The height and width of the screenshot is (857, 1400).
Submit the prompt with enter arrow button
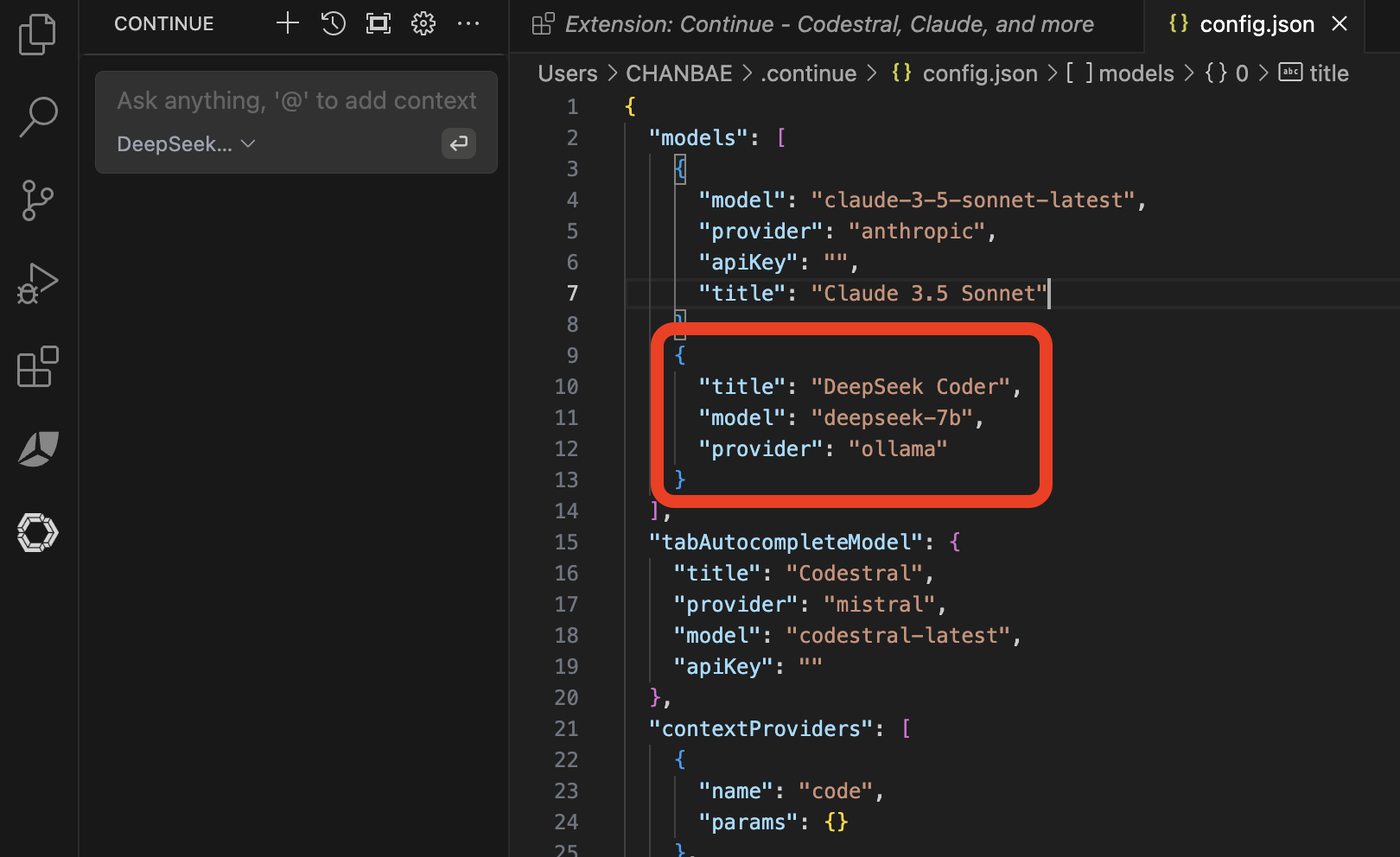(459, 143)
